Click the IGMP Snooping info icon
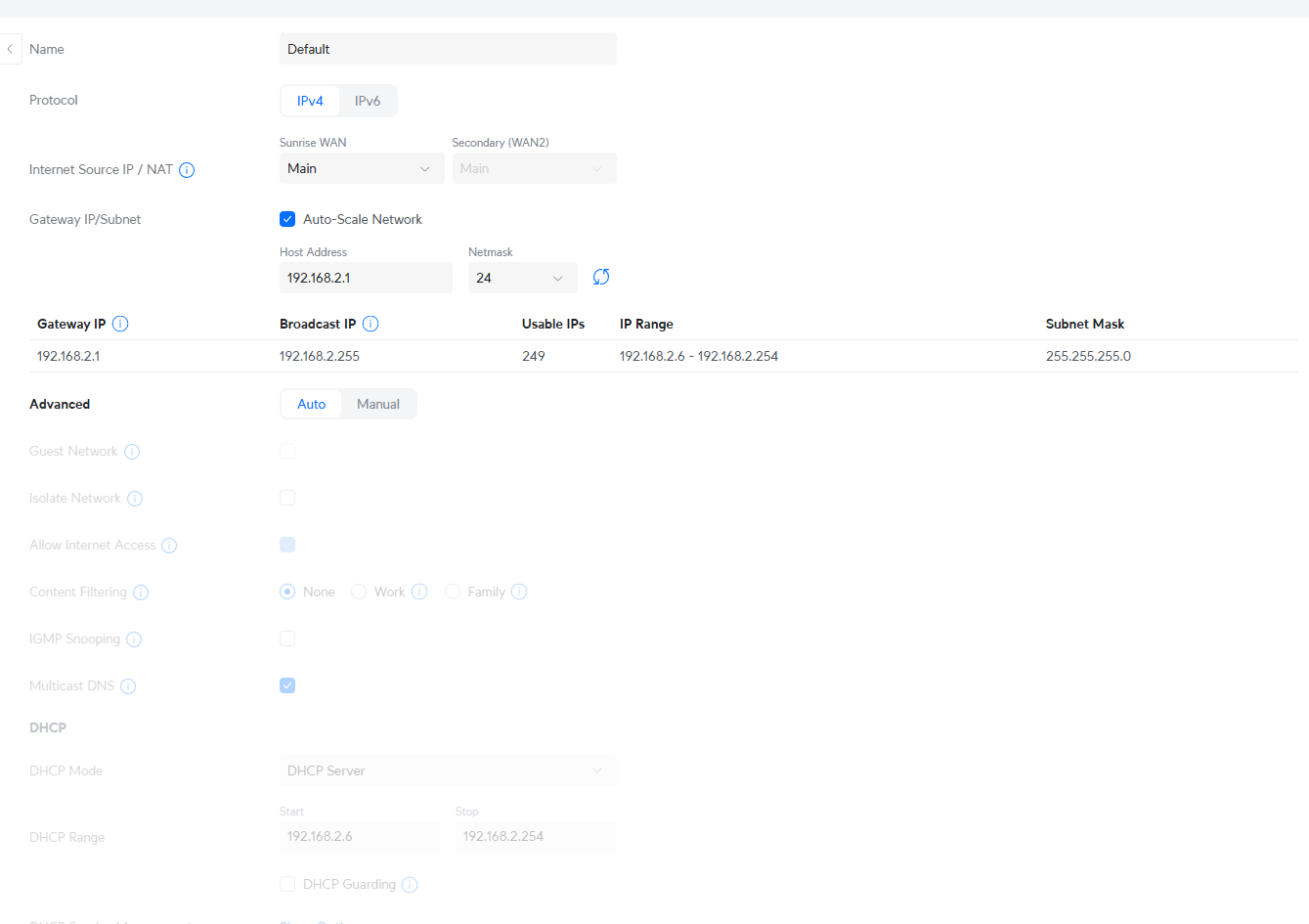 coord(134,639)
